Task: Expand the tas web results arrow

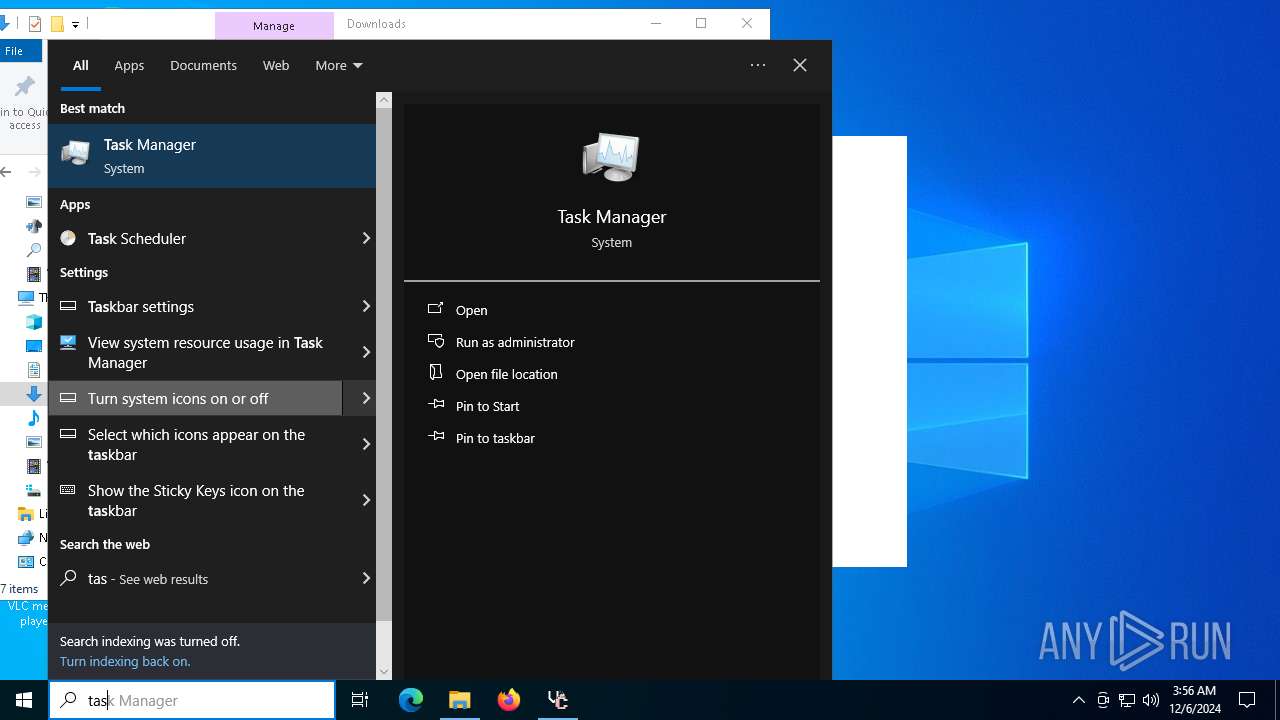Action: point(366,578)
